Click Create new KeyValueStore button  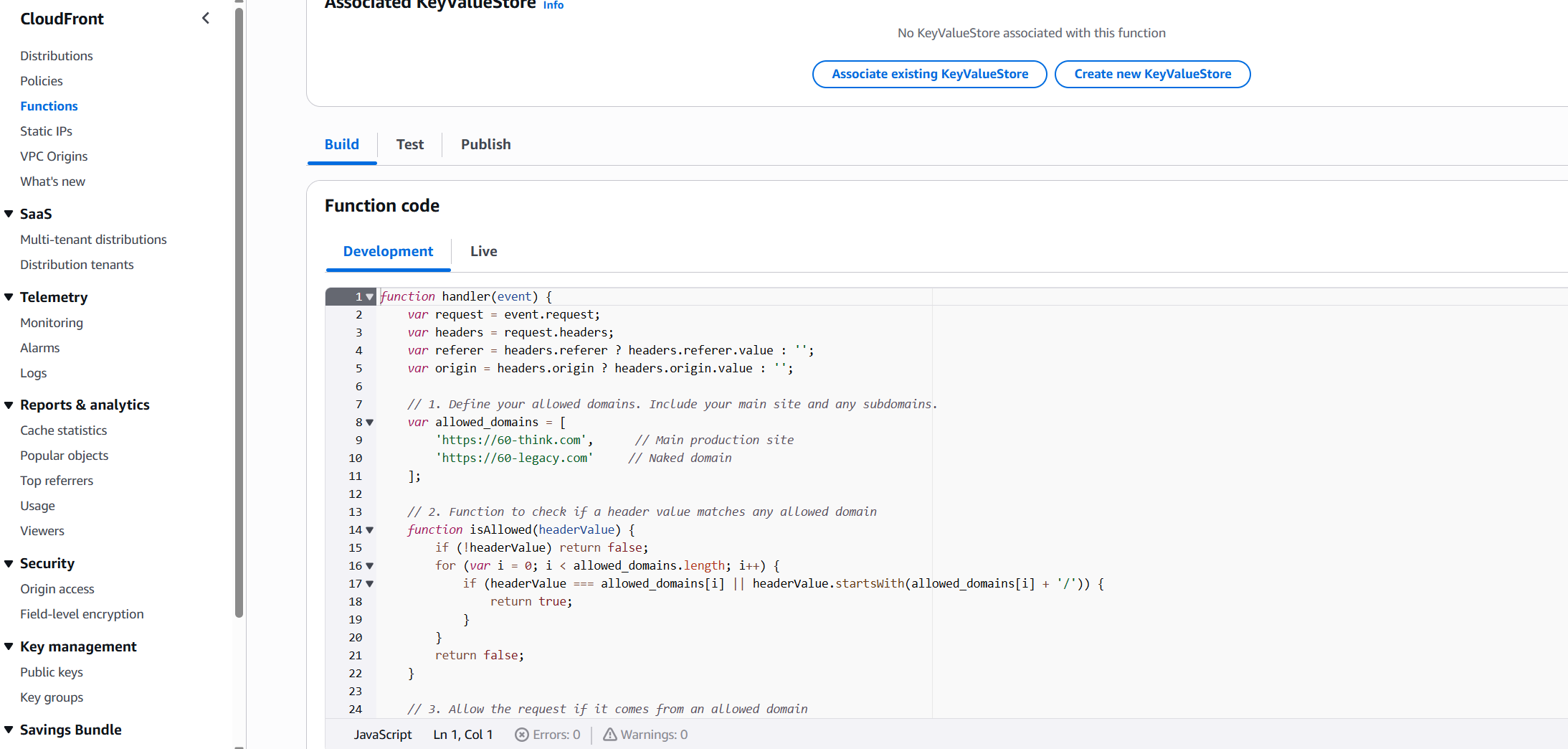click(1152, 74)
